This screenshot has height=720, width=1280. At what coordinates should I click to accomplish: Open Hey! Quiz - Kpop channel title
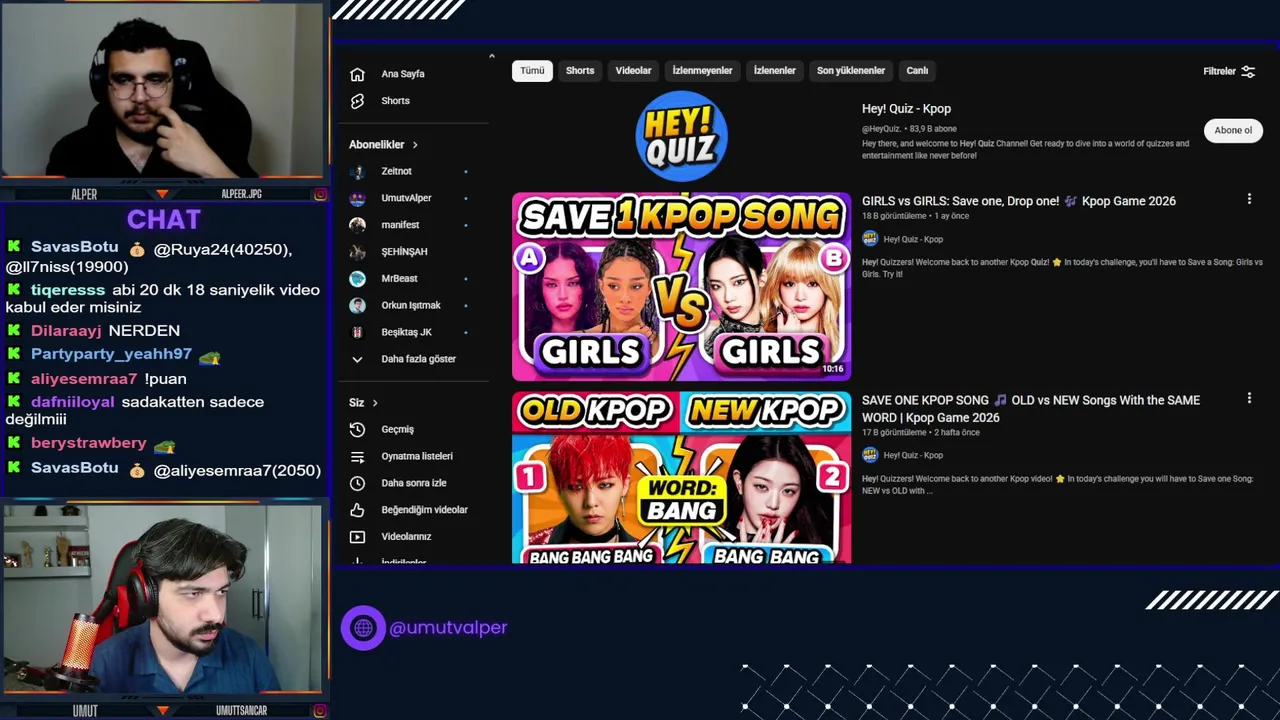906,109
